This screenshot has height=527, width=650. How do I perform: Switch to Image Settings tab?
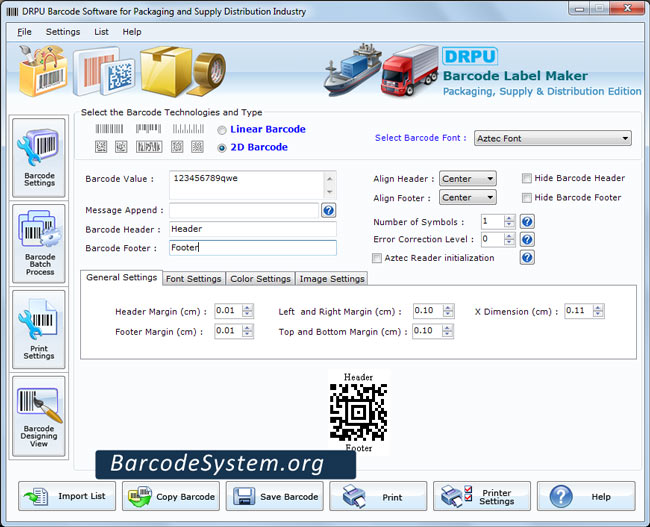(x=332, y=279)
